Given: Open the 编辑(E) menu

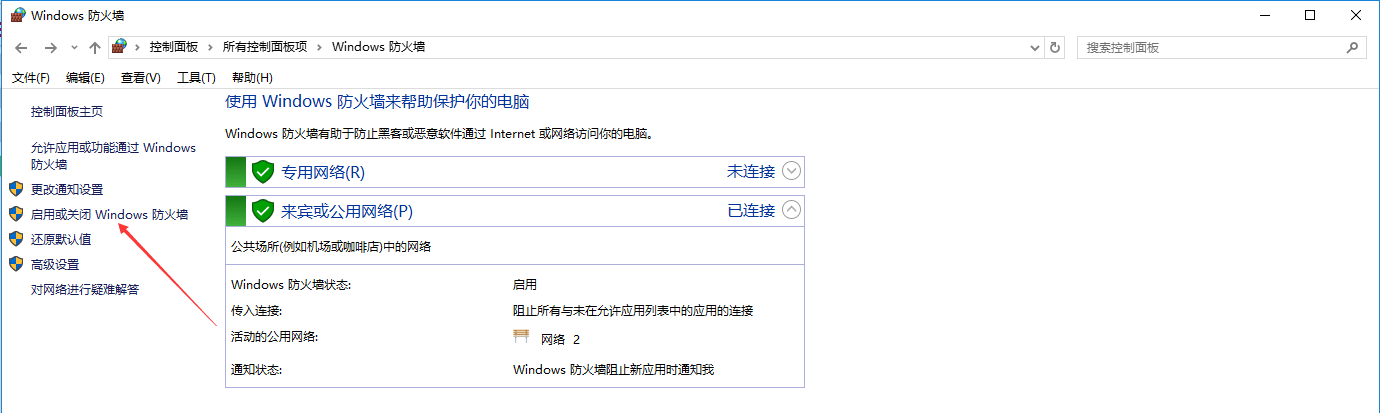Looking at the screenshot, I should [85, 78].
